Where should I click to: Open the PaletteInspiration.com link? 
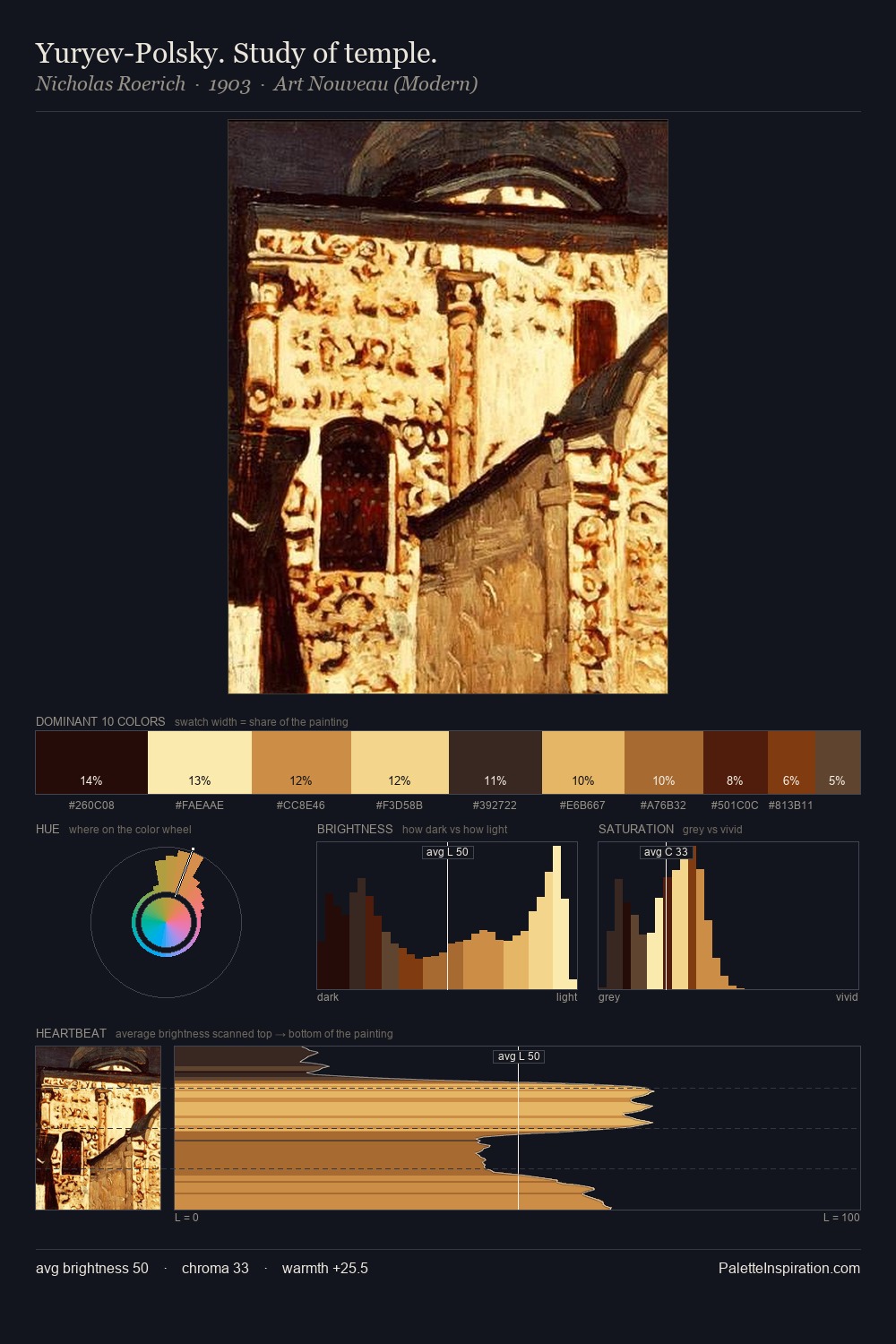(789, 1268)
